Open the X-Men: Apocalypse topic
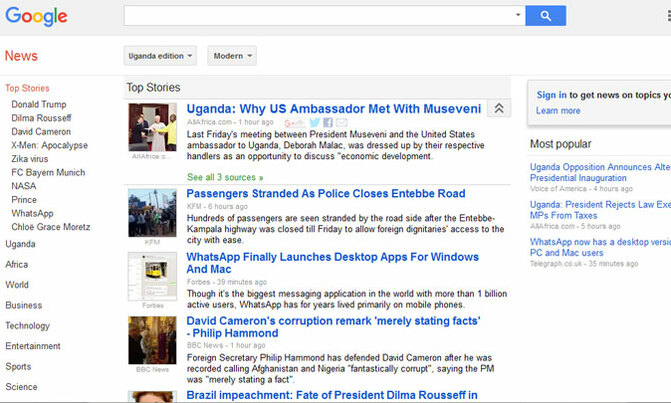 click(50, 145)
